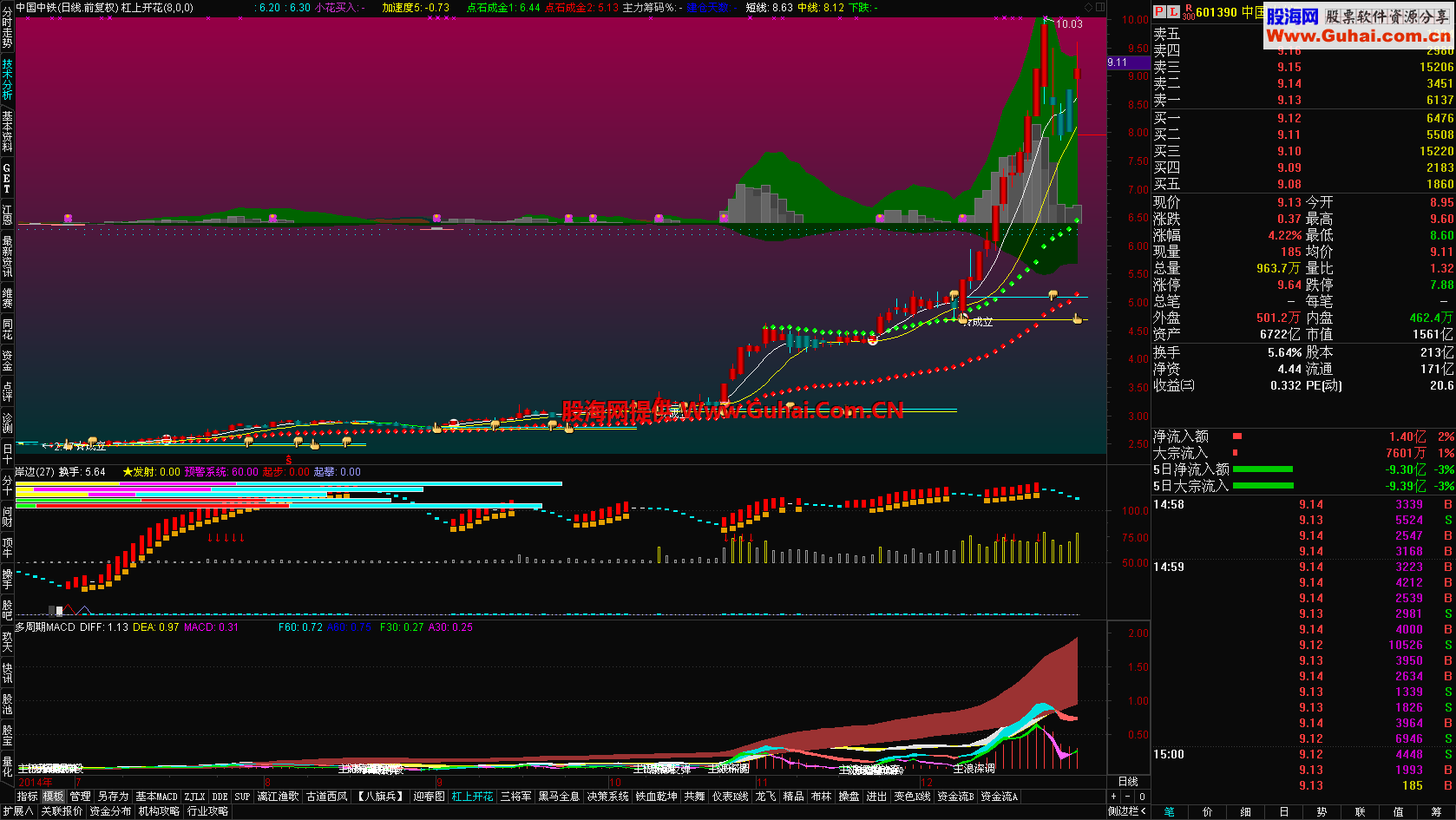Screen dimensions: 1456x820
Task: Apply SUP indicator template
Action: click(x=242, y=797)
